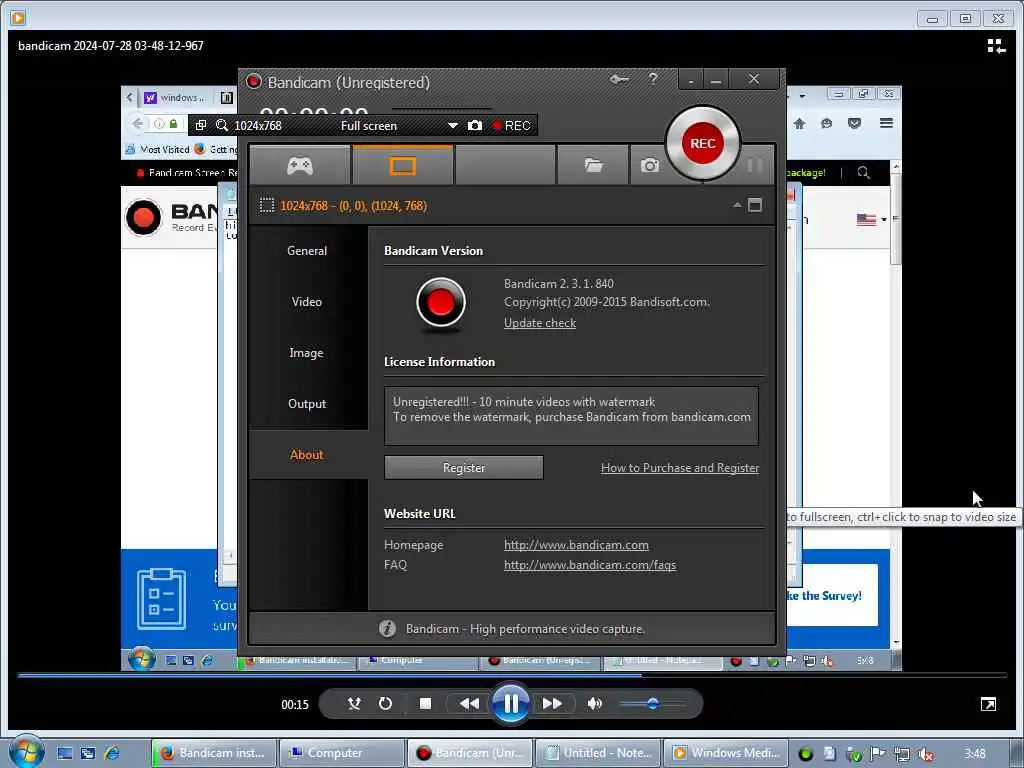
Task: Click the muted volume tray icon
Action: tap(925, 754)
